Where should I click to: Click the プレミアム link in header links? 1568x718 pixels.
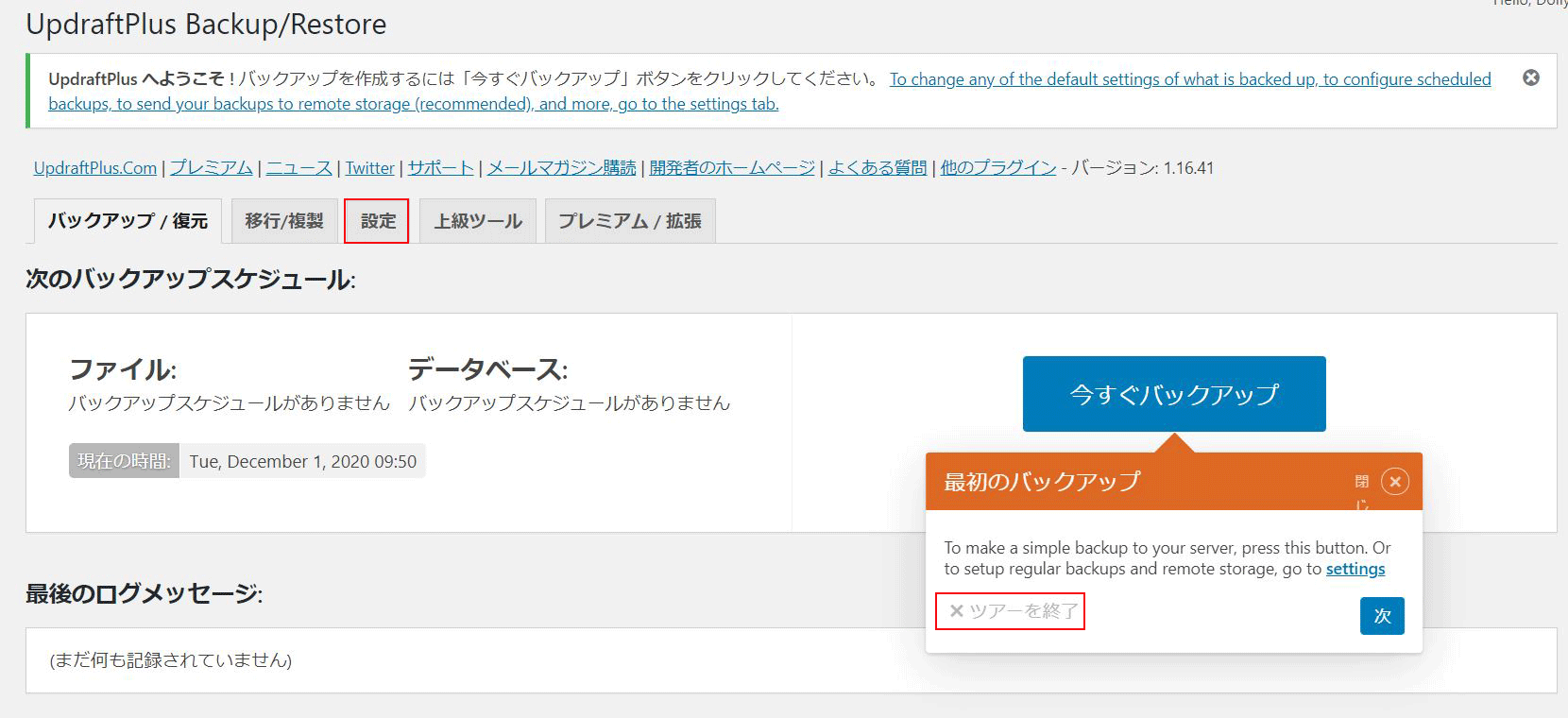click(211, 168)
